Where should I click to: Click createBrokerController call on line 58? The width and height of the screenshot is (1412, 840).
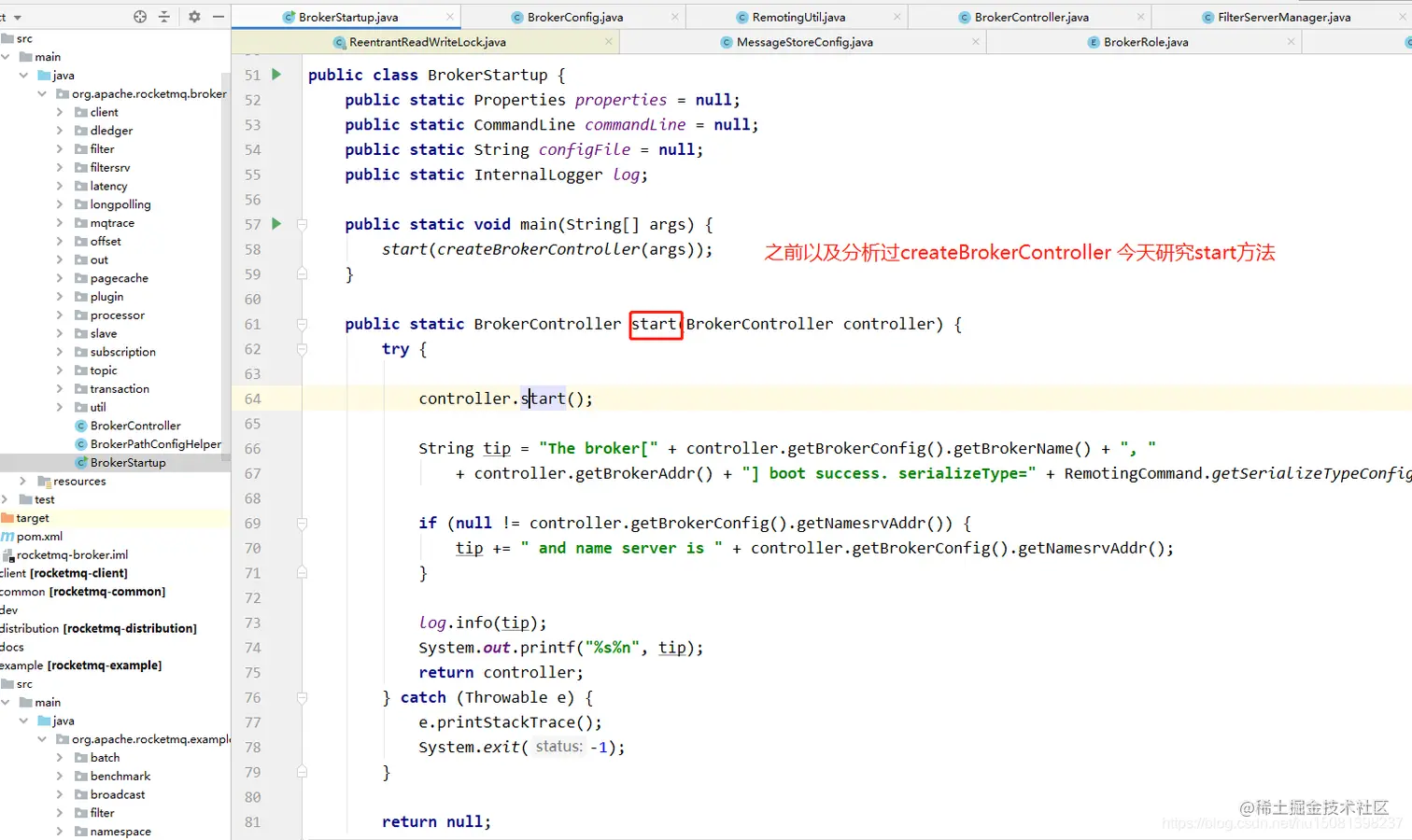[x=539, y=249]
